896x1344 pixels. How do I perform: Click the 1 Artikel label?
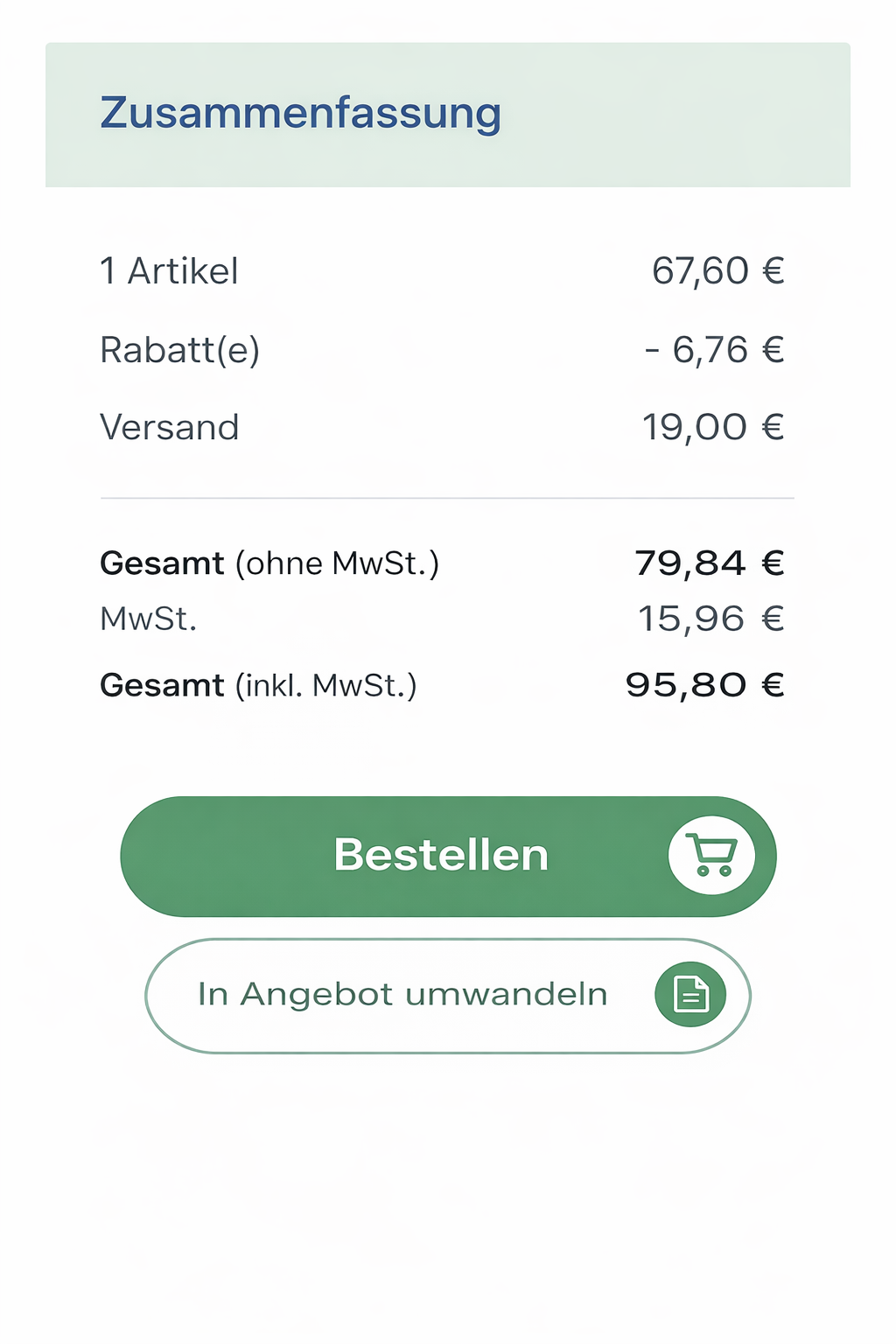[169, 271]
